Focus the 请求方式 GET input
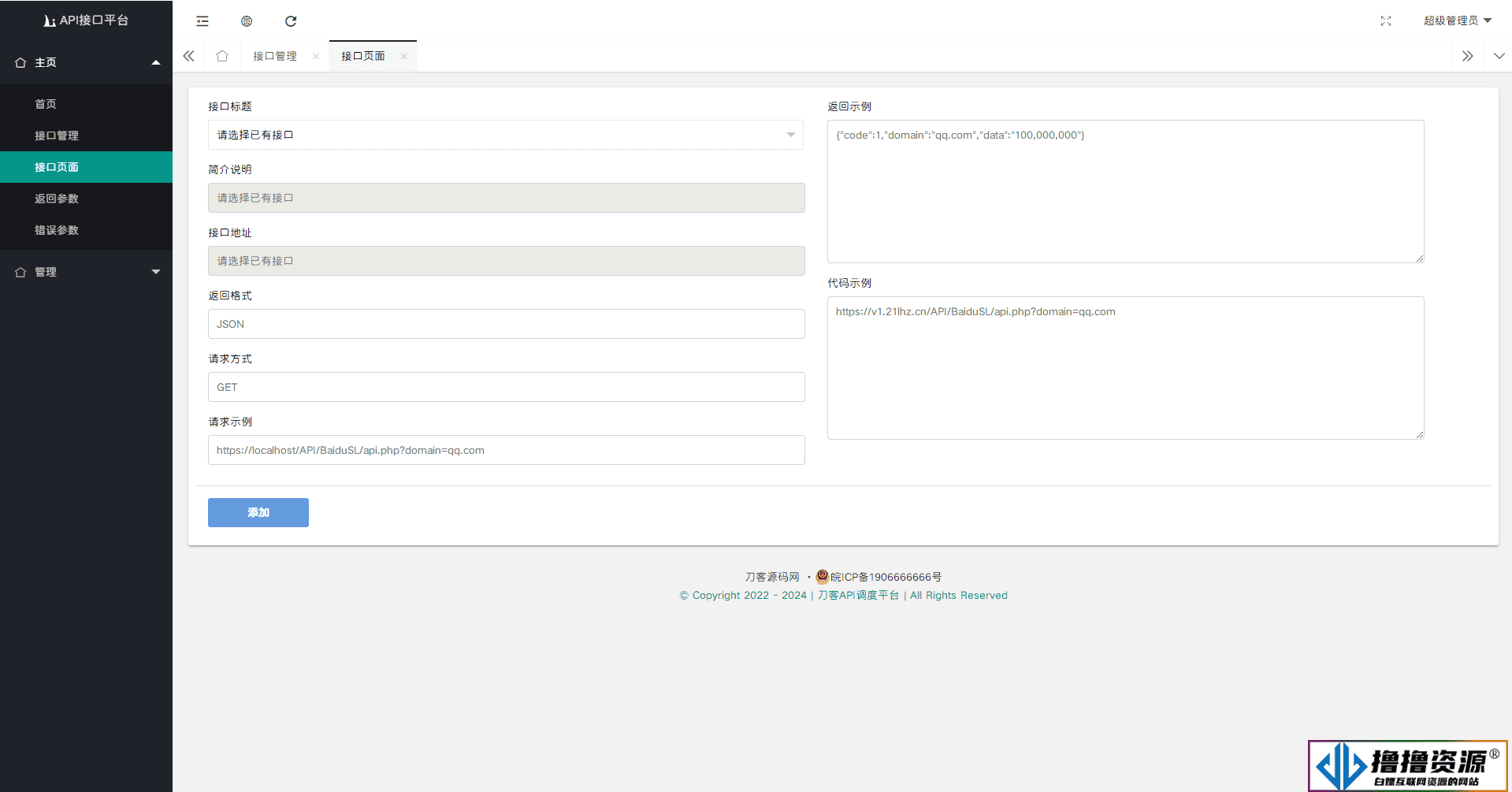The image size is (1512, 792). click(506, 387)
